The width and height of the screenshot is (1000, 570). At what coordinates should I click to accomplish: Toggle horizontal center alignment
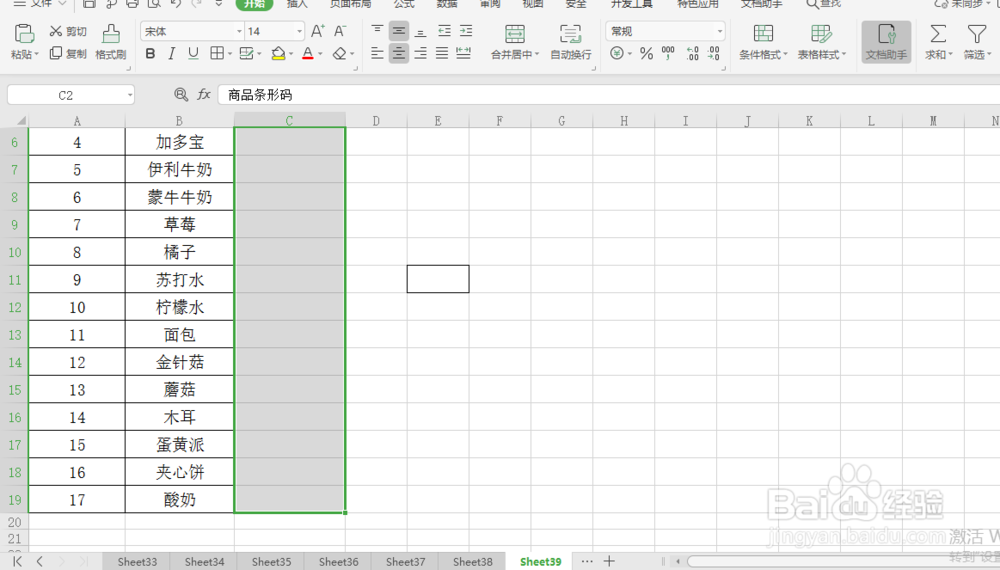click(x=399, y=54)
